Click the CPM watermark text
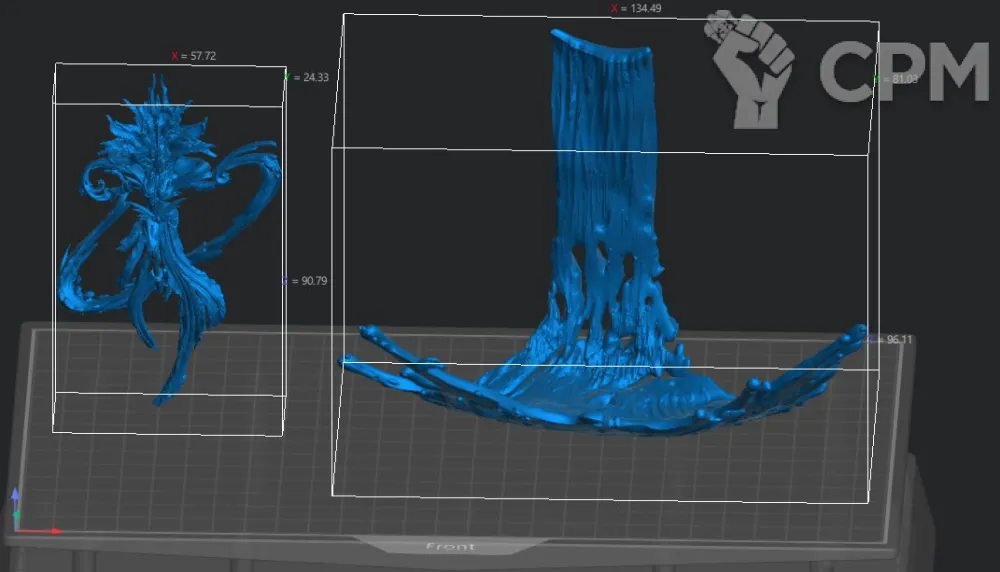Image resolution: width=1000 pixels, height=572 pixels. [903, 73]
